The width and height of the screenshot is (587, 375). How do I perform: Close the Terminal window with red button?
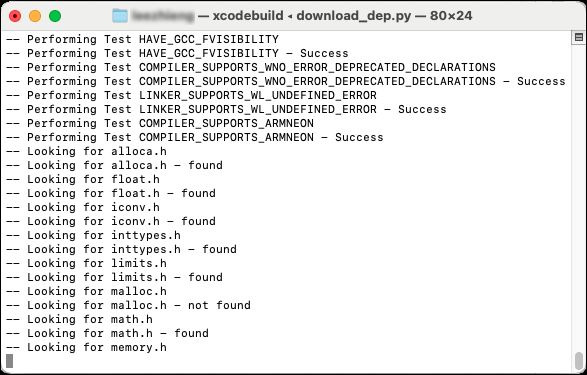coord(15,16)
